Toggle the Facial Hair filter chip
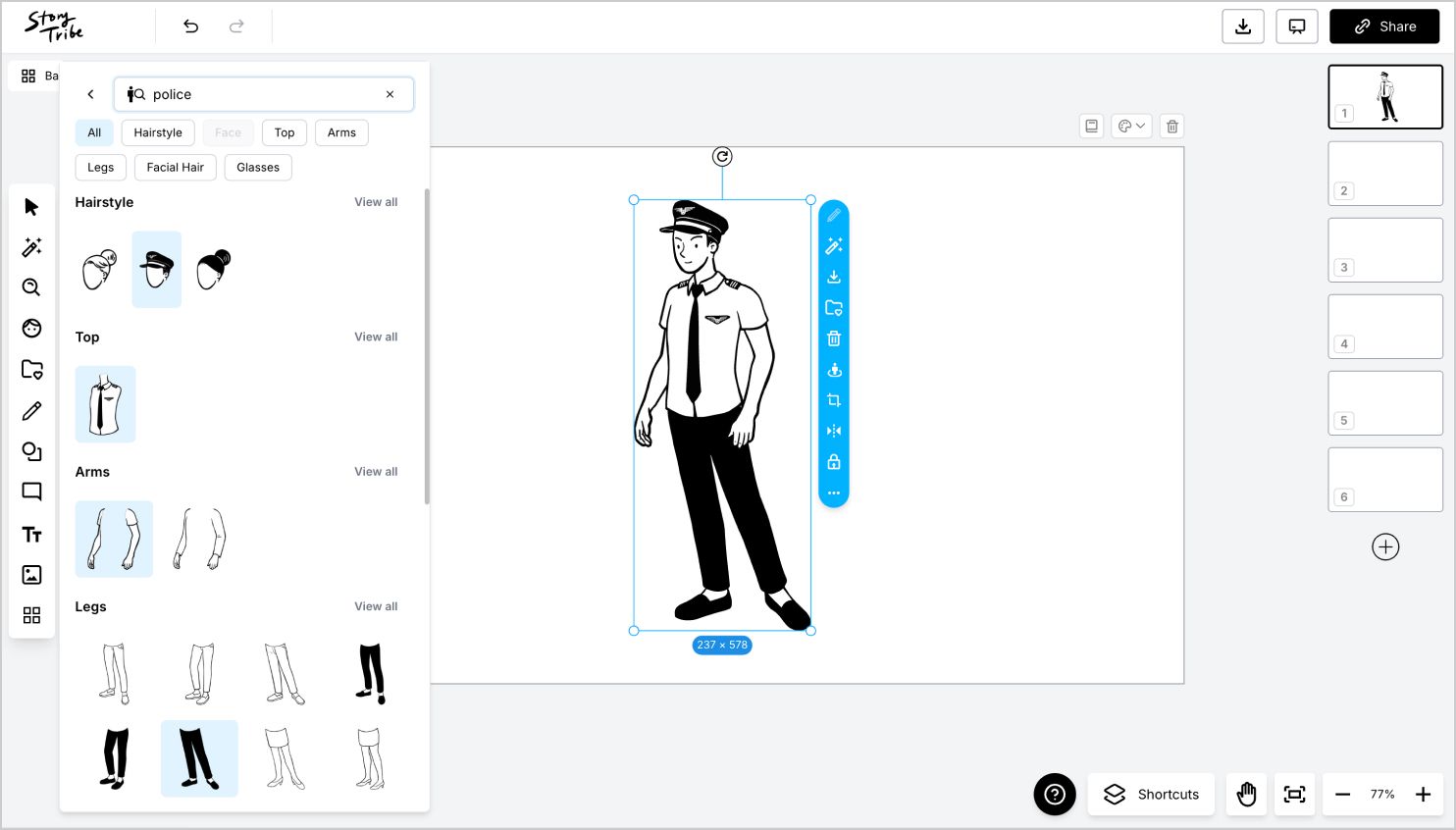Image resolution: width=1456 pixels, height=830 pixels. pos(175,167)
